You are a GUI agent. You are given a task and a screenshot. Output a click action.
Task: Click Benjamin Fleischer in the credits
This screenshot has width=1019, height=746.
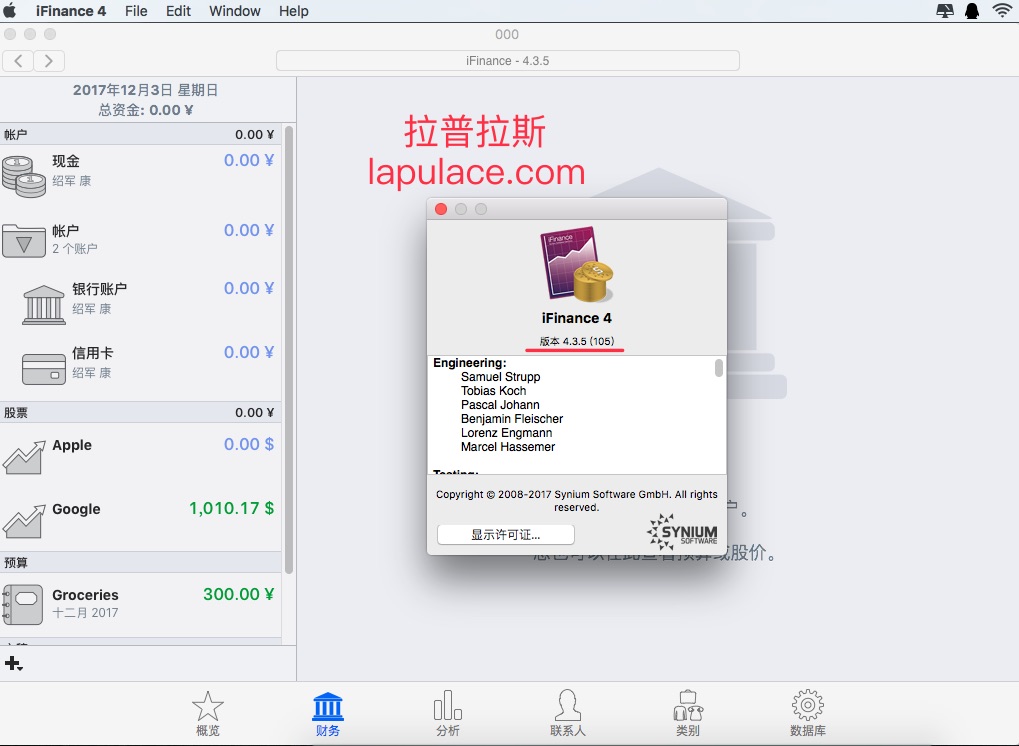[x=511, y=419]
